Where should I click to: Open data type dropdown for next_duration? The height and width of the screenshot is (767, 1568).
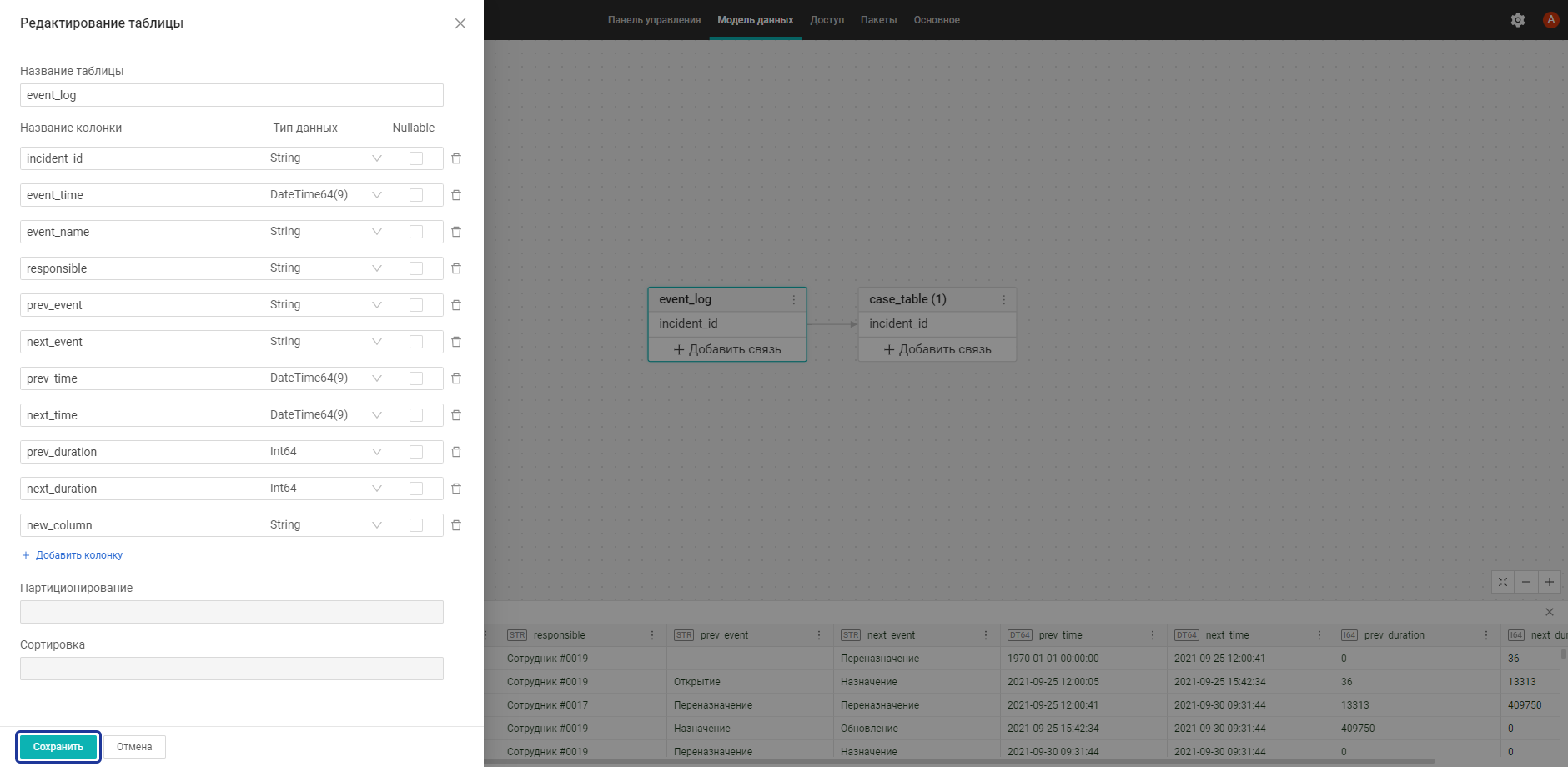click(x=326, y=489)
